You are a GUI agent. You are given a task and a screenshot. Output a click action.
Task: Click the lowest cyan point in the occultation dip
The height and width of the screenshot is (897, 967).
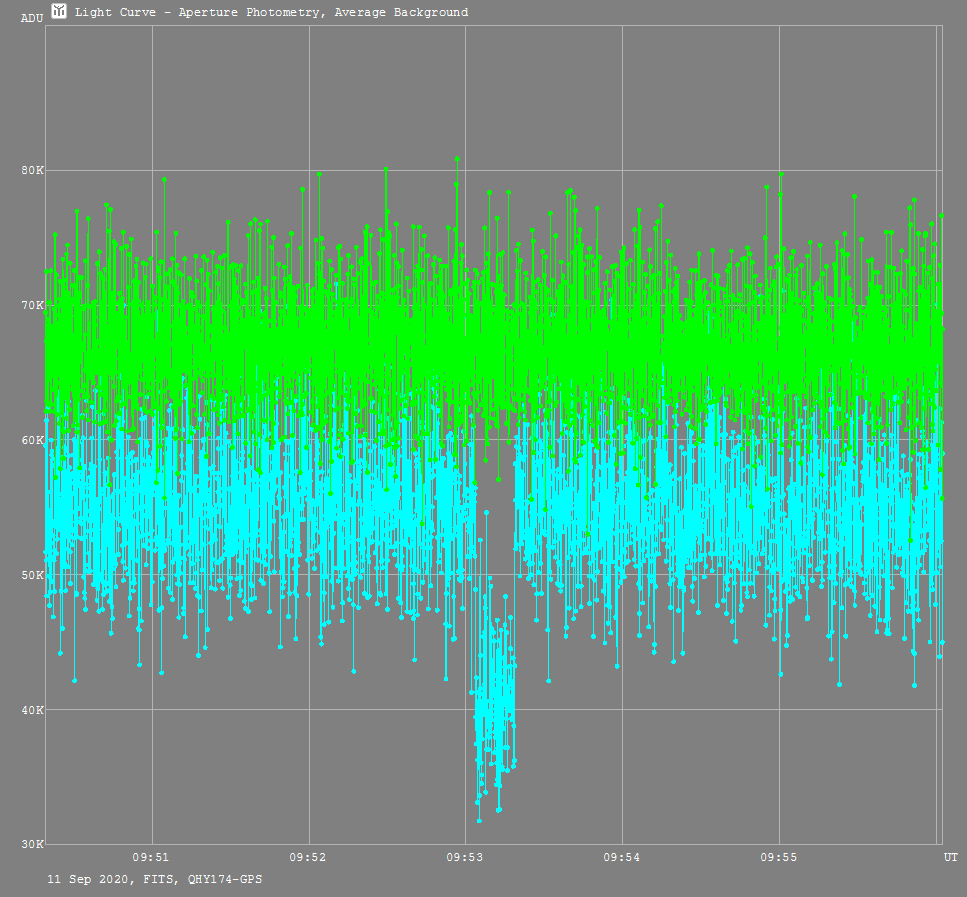coord(479,821)
